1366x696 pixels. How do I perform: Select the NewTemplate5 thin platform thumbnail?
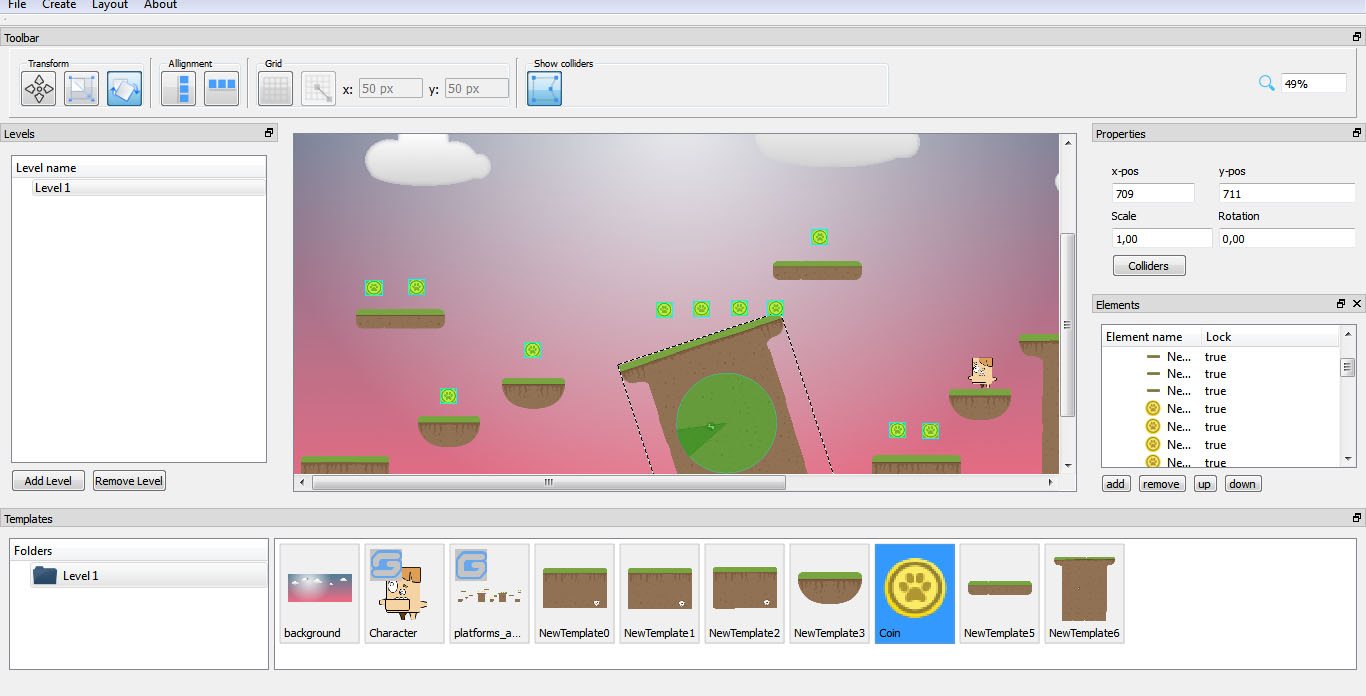[999, 594]
